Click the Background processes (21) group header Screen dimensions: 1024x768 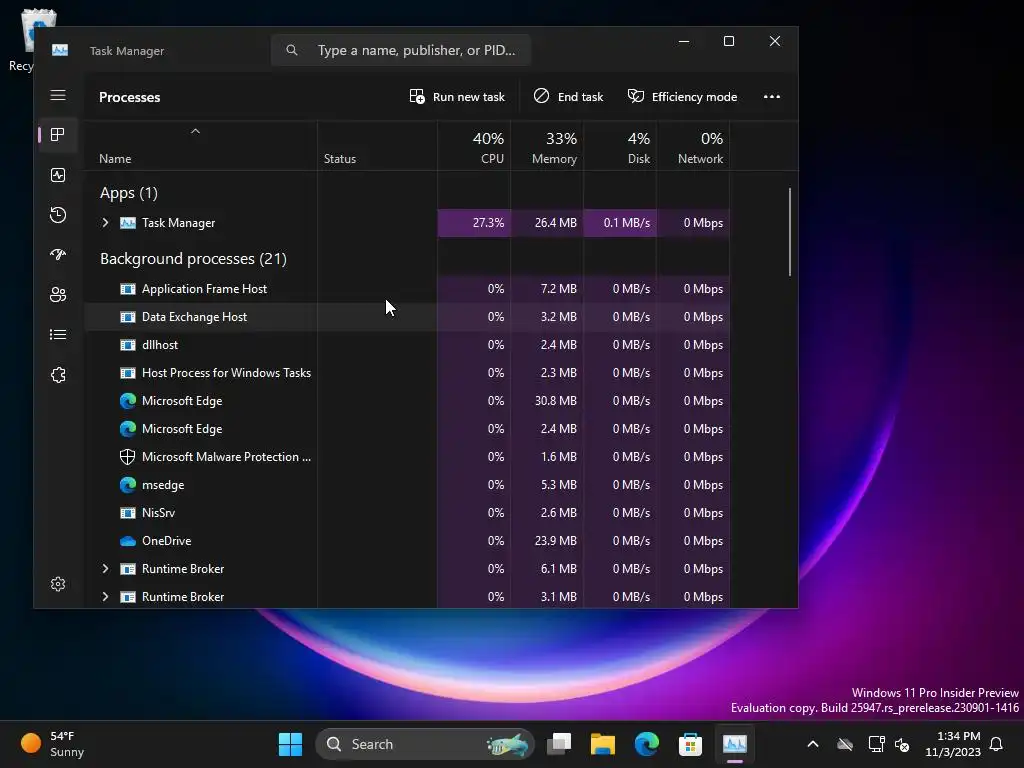pos(193,259)
